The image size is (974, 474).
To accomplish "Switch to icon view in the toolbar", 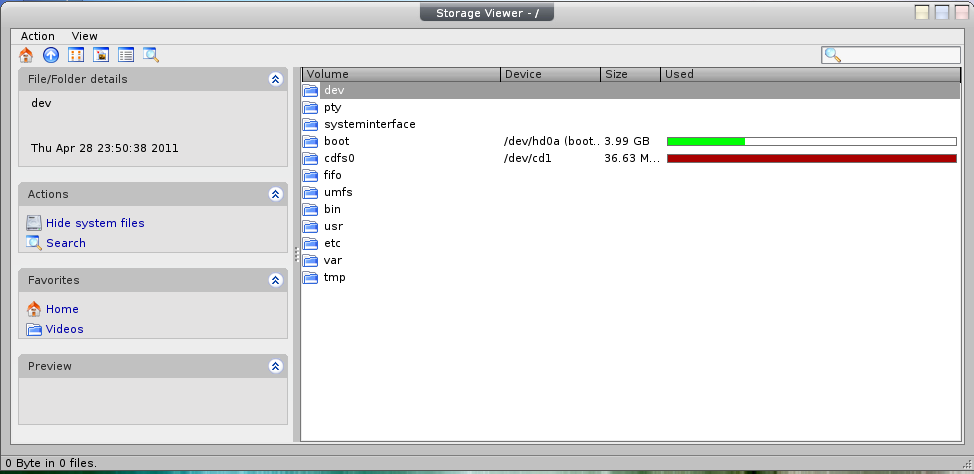I will pyautogui.click(x=76, y=55).
